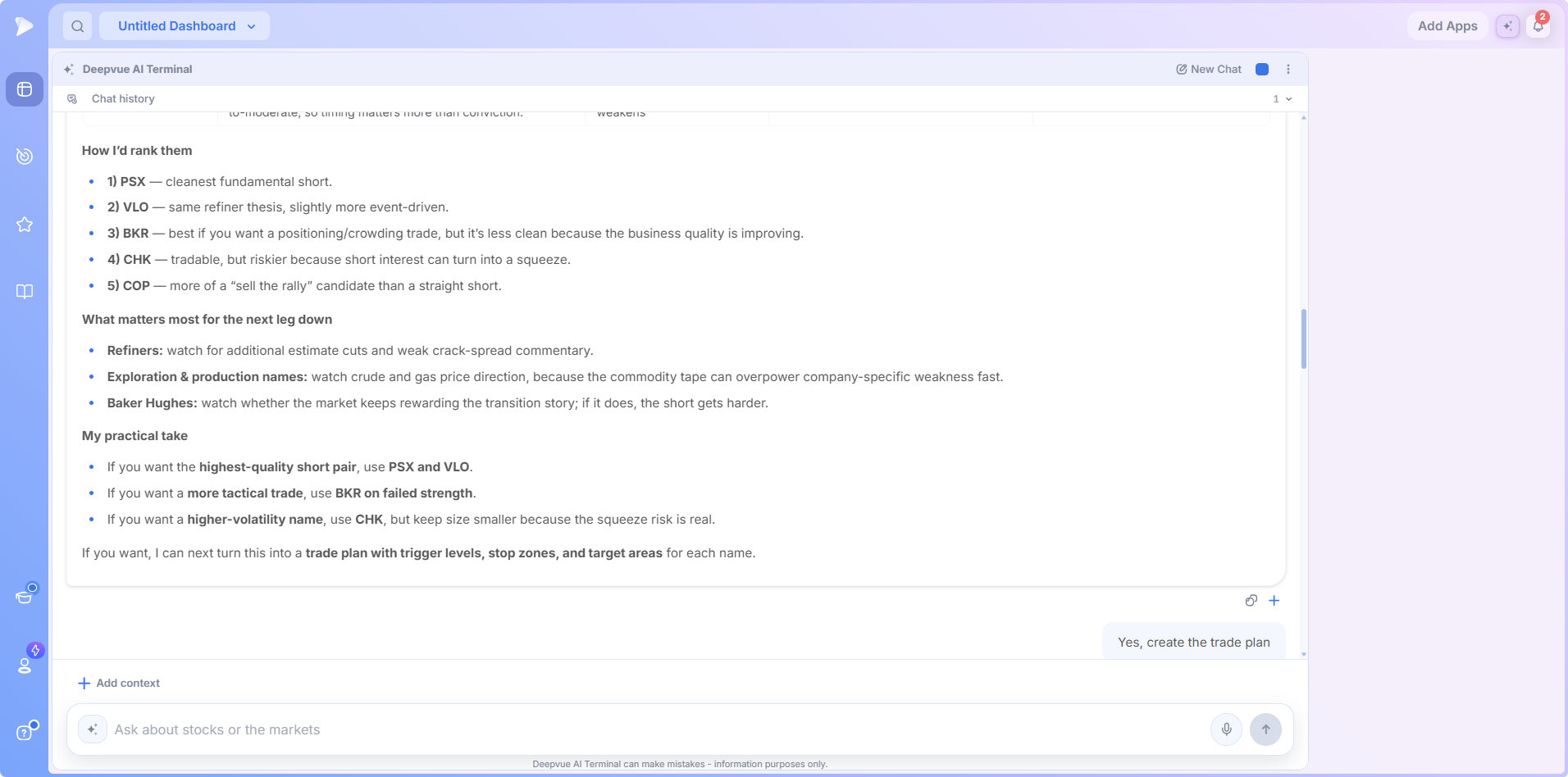Click the plus icon below the response
This screenshot has width=1568, height=777.
pos(1274,601)
